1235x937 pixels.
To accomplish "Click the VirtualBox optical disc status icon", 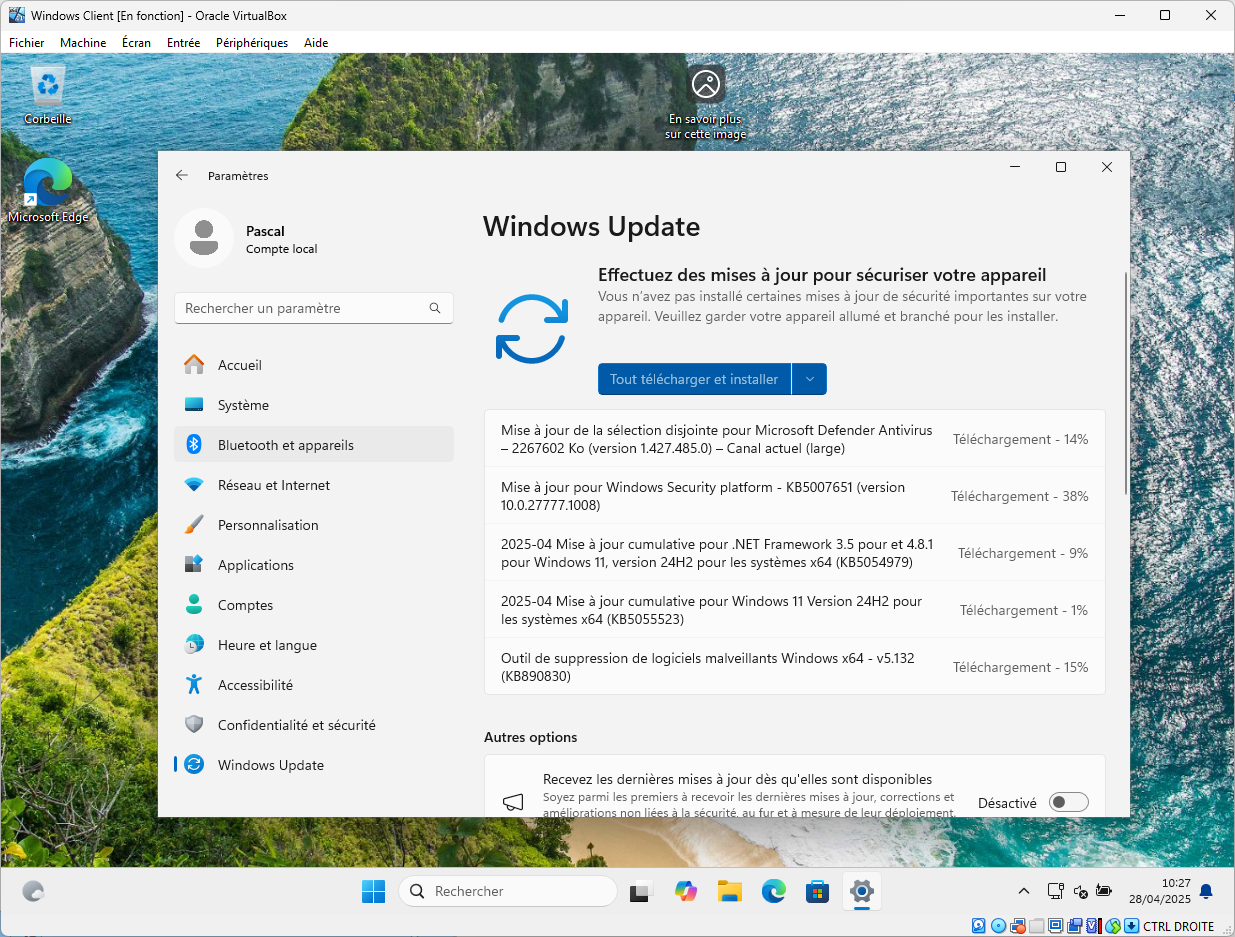I will (x=998, y=926).
